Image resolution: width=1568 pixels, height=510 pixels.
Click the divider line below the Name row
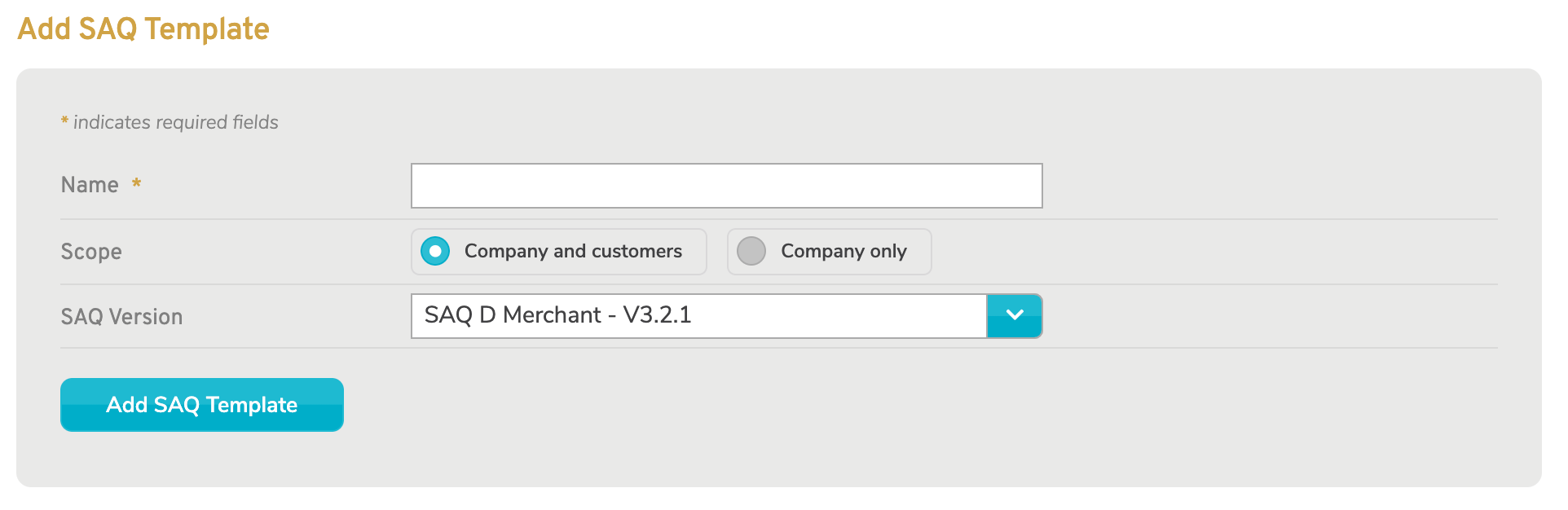(x=778, y=219)
